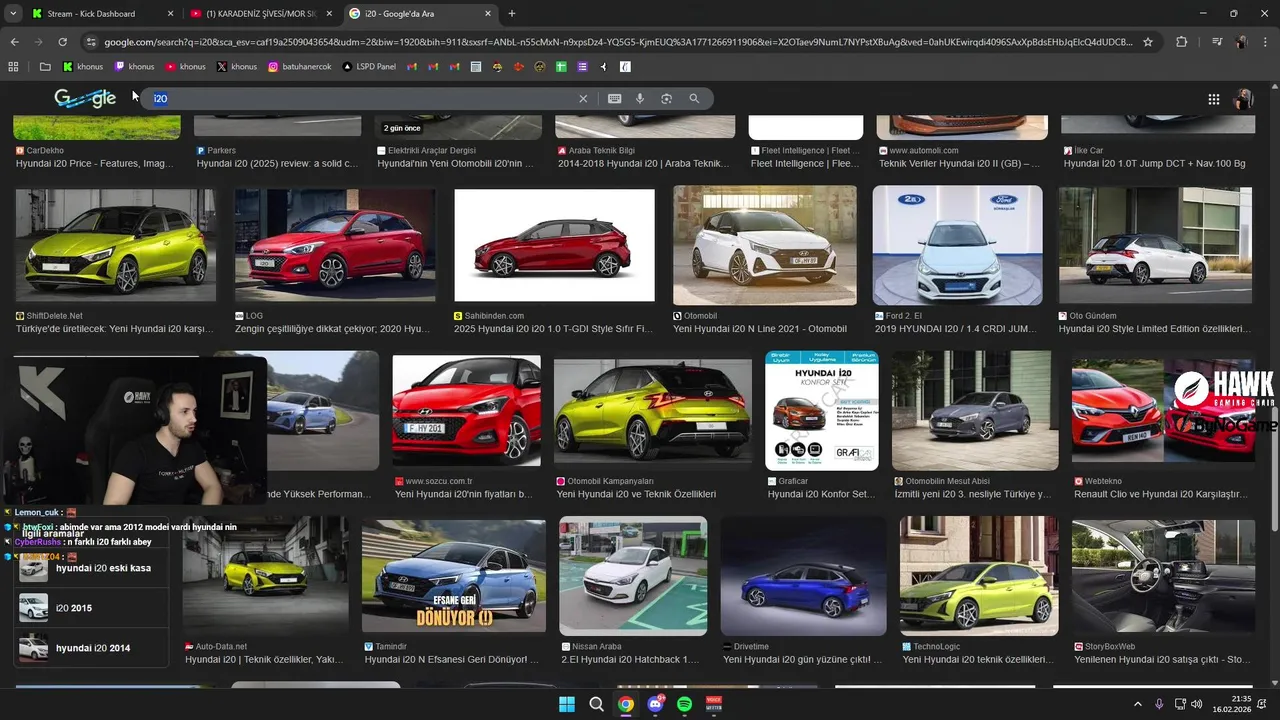Start voice search with microphone
Screen dimensions: 1280x720
click(x=640, y=98)
